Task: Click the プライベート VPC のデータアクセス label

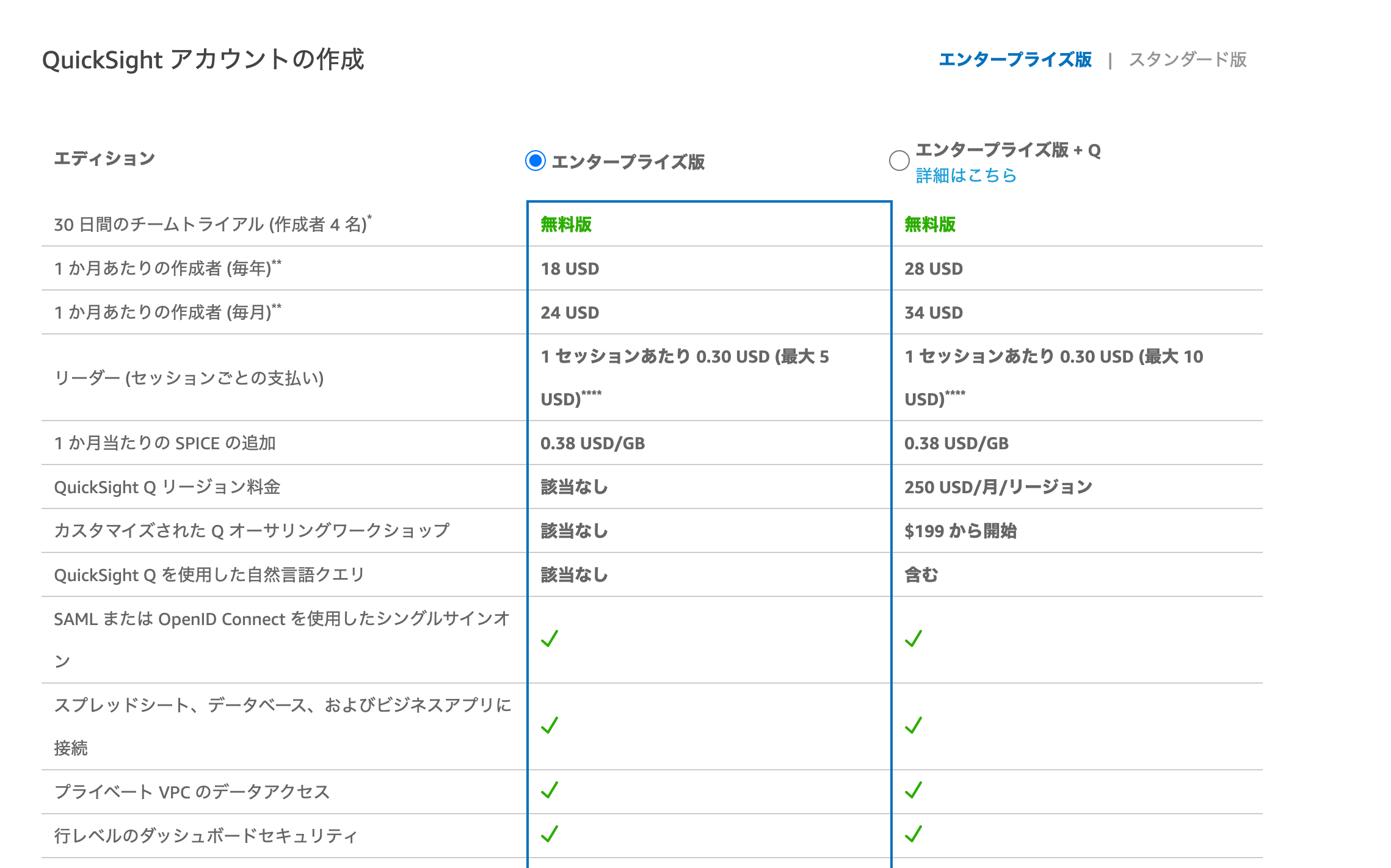Action: pos(192,792)
